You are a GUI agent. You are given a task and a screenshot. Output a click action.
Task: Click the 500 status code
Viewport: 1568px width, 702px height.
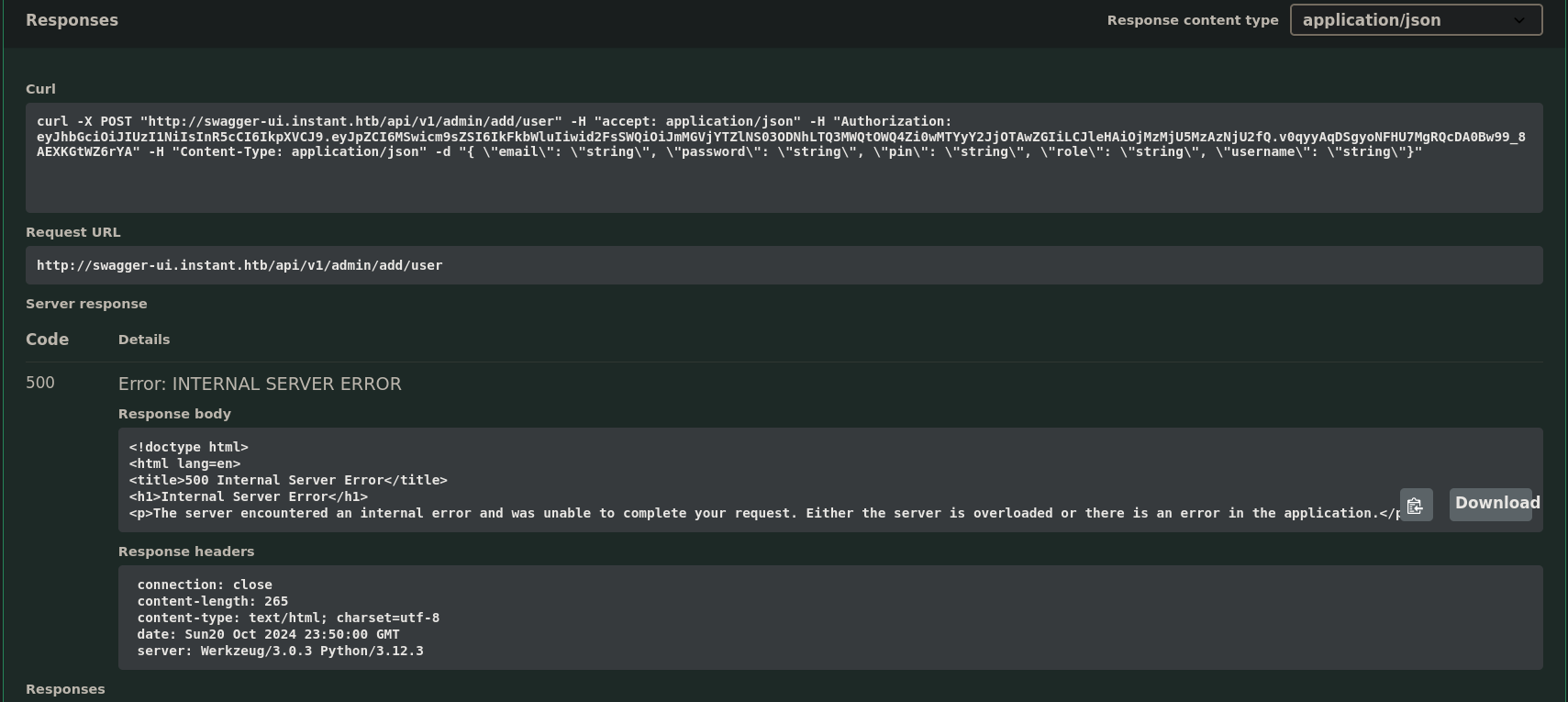click(x=40, y=383)
